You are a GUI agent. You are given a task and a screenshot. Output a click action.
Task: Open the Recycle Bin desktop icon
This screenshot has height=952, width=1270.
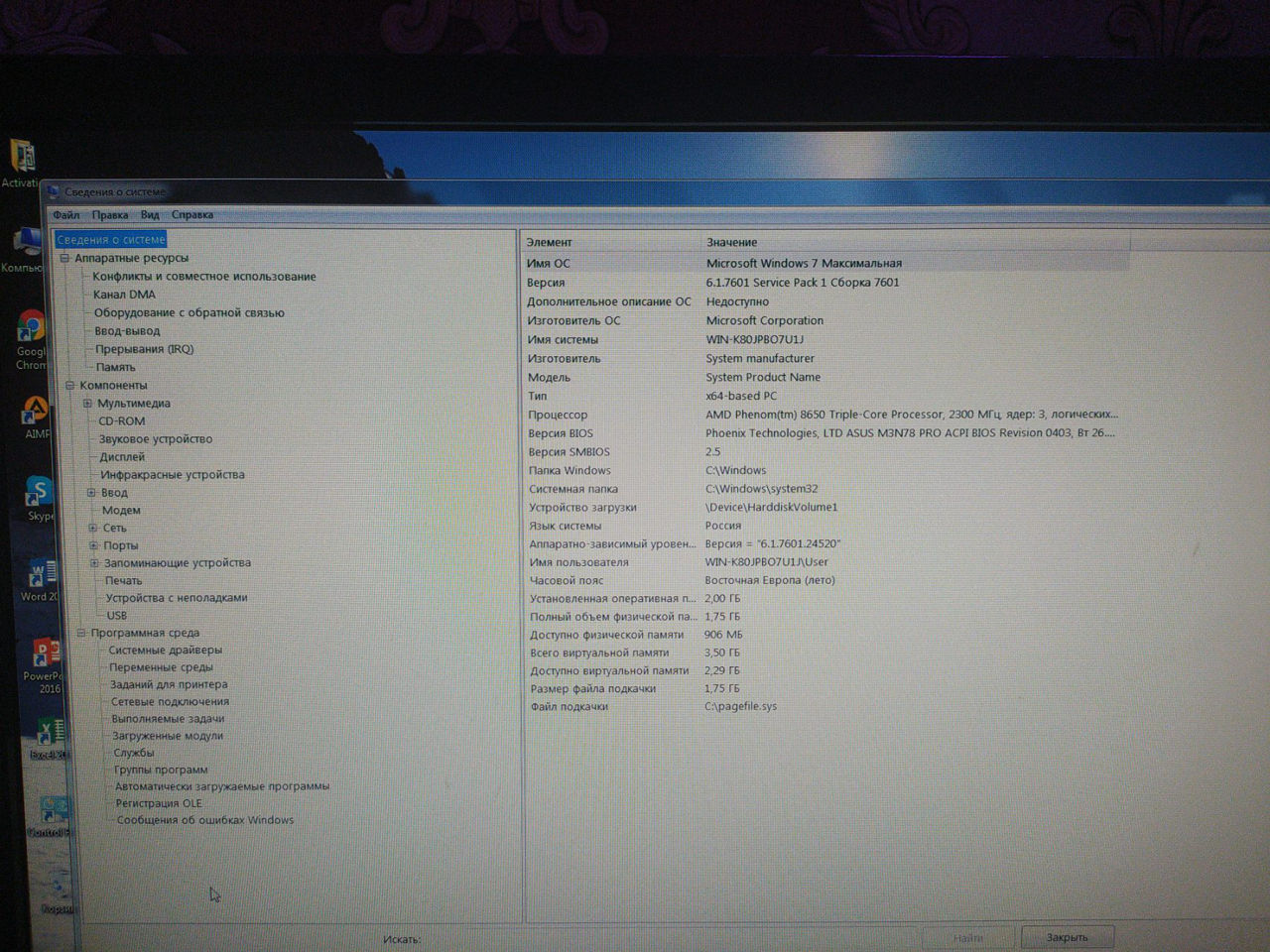coord(56,891)
